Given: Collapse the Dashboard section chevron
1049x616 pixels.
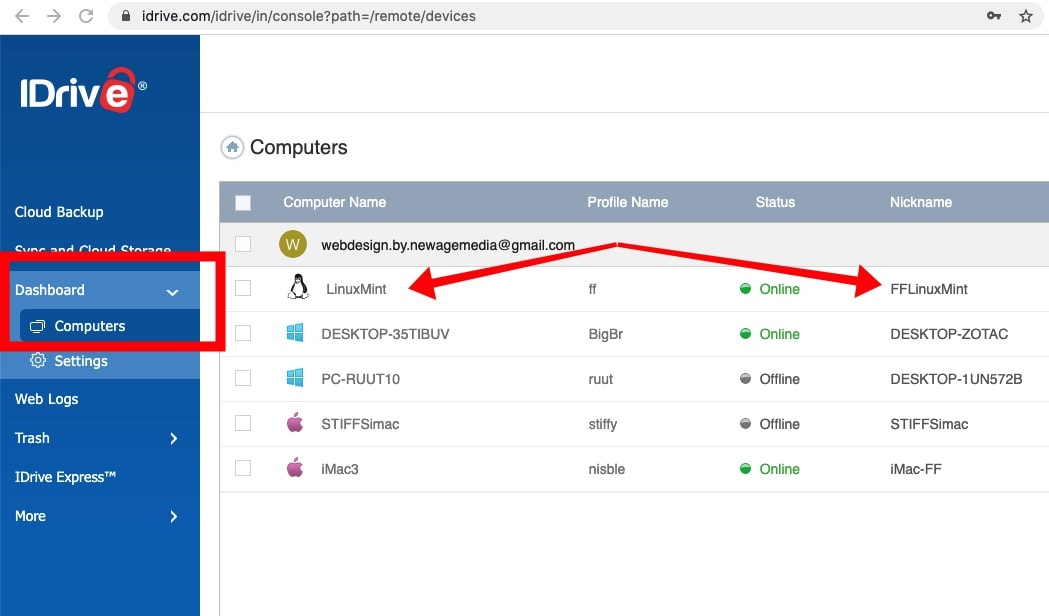Looking at the screenshot, I should pos(172,291).
